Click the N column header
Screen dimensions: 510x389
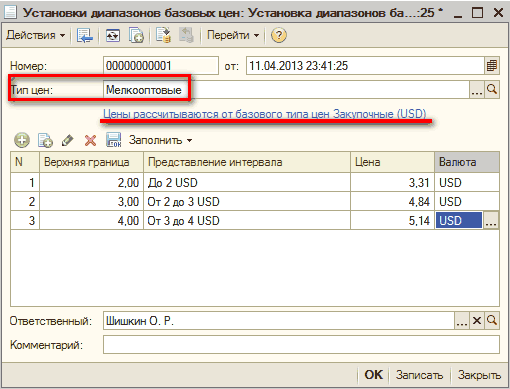(25, 162)
